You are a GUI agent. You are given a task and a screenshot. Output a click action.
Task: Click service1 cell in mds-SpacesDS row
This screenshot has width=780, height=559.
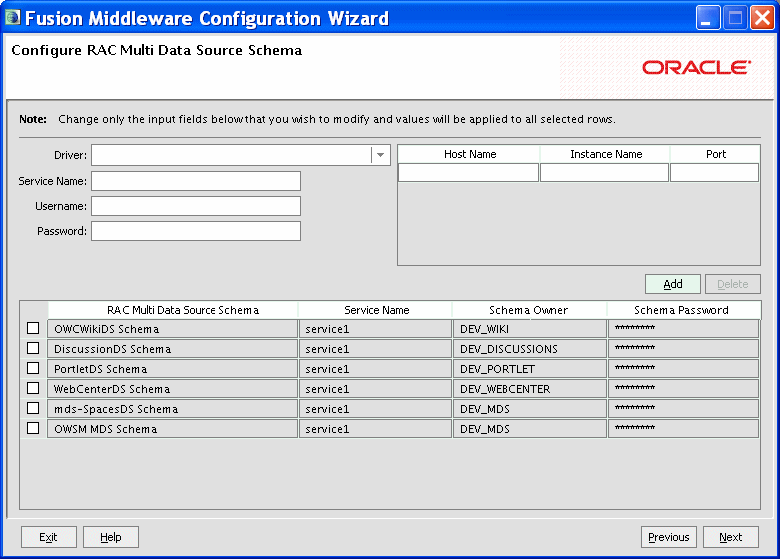[375, 409]
